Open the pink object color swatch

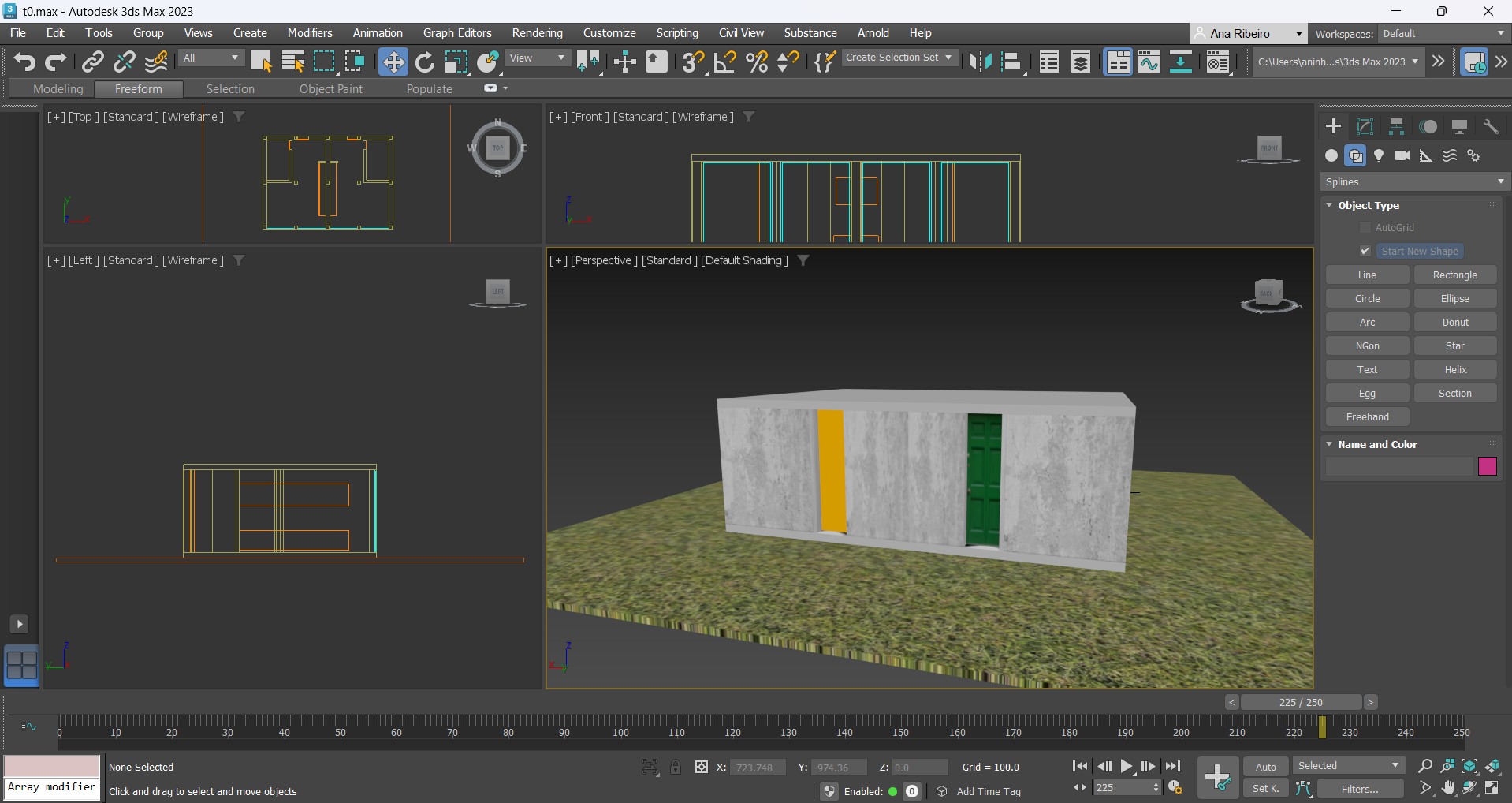(x=1487, y=466)
